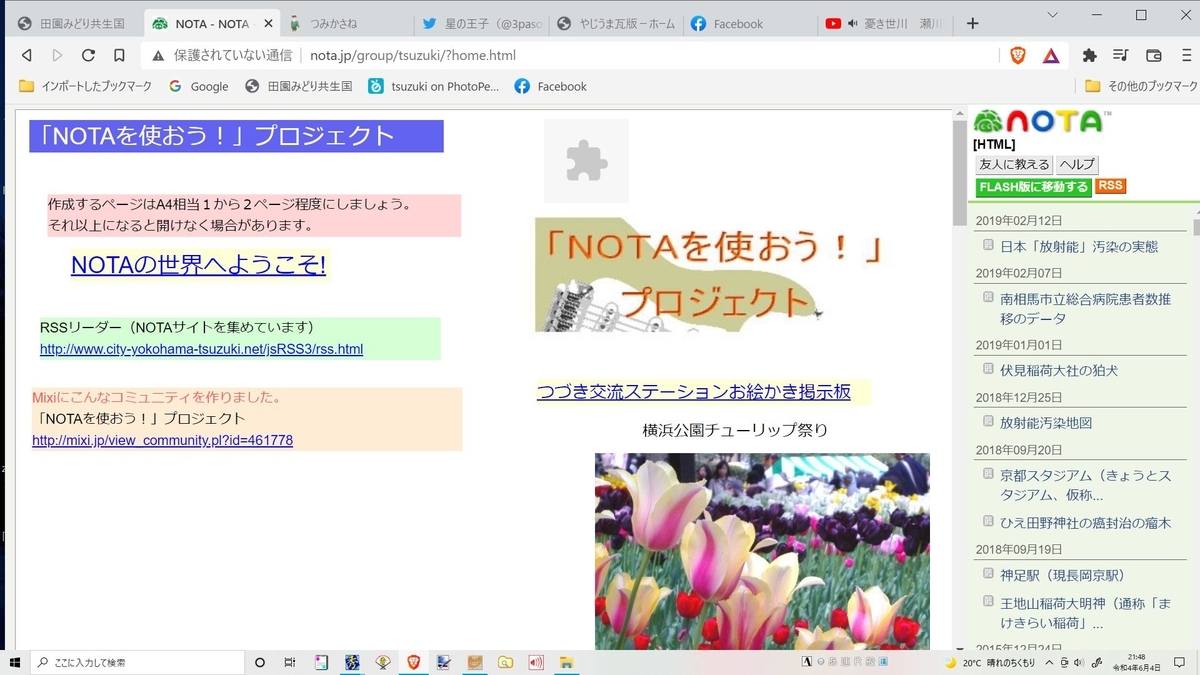Open つづき交流ステーションお絵かき掲示板 link
The image size is (1200, 675).
click(693, 392)
